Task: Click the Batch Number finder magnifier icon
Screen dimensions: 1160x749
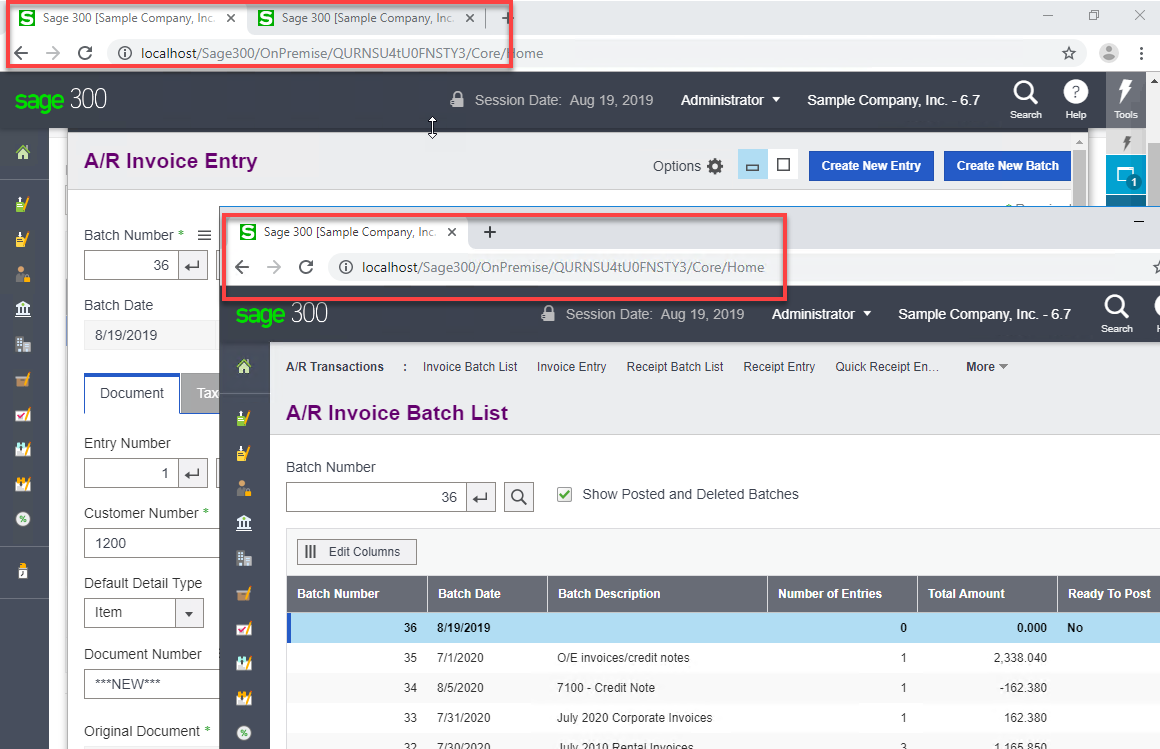Action: [519, 497]
